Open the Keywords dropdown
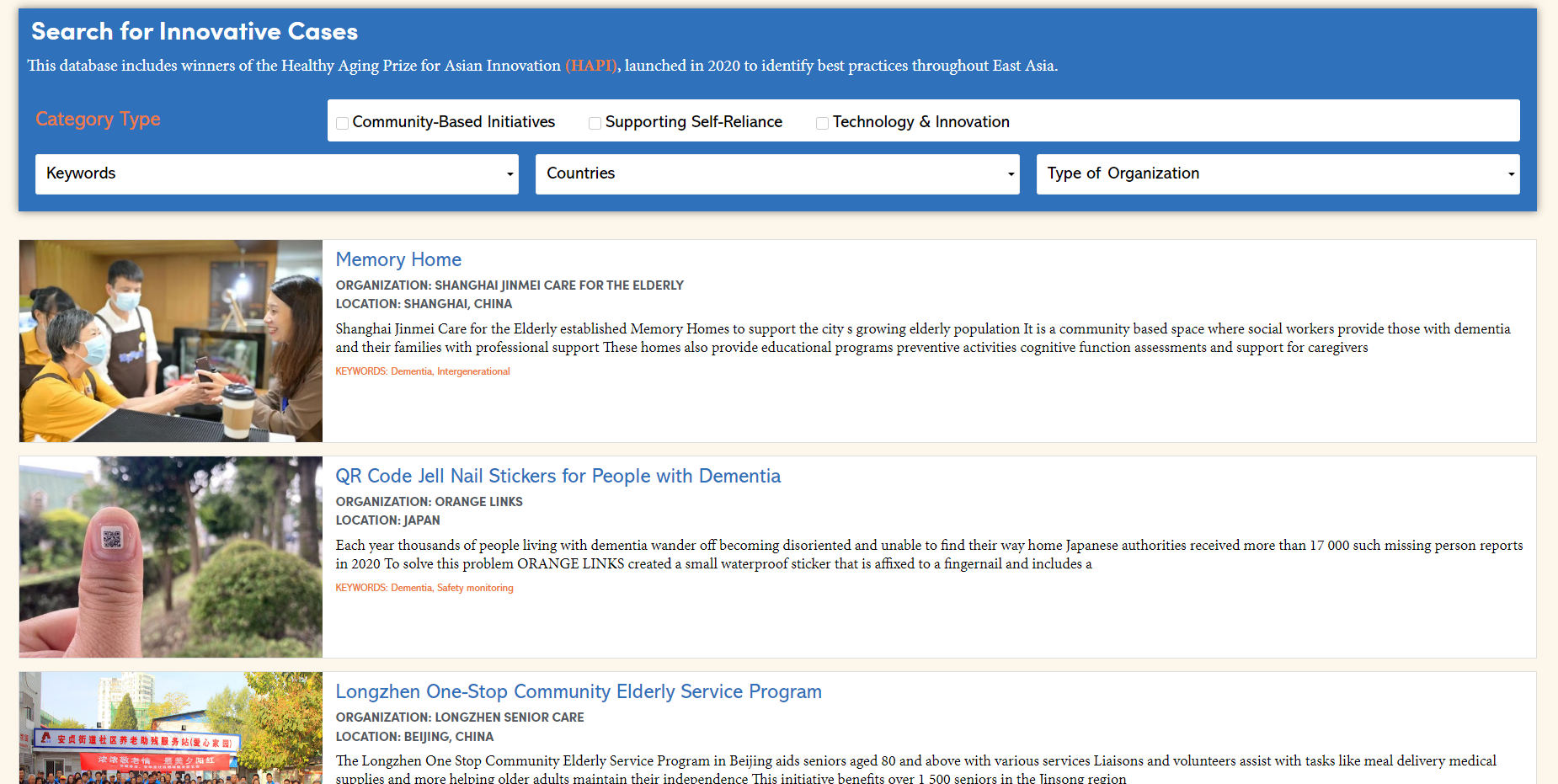Screen dimensions: 1558x784 pyautogui.click(x=276, y=173)
